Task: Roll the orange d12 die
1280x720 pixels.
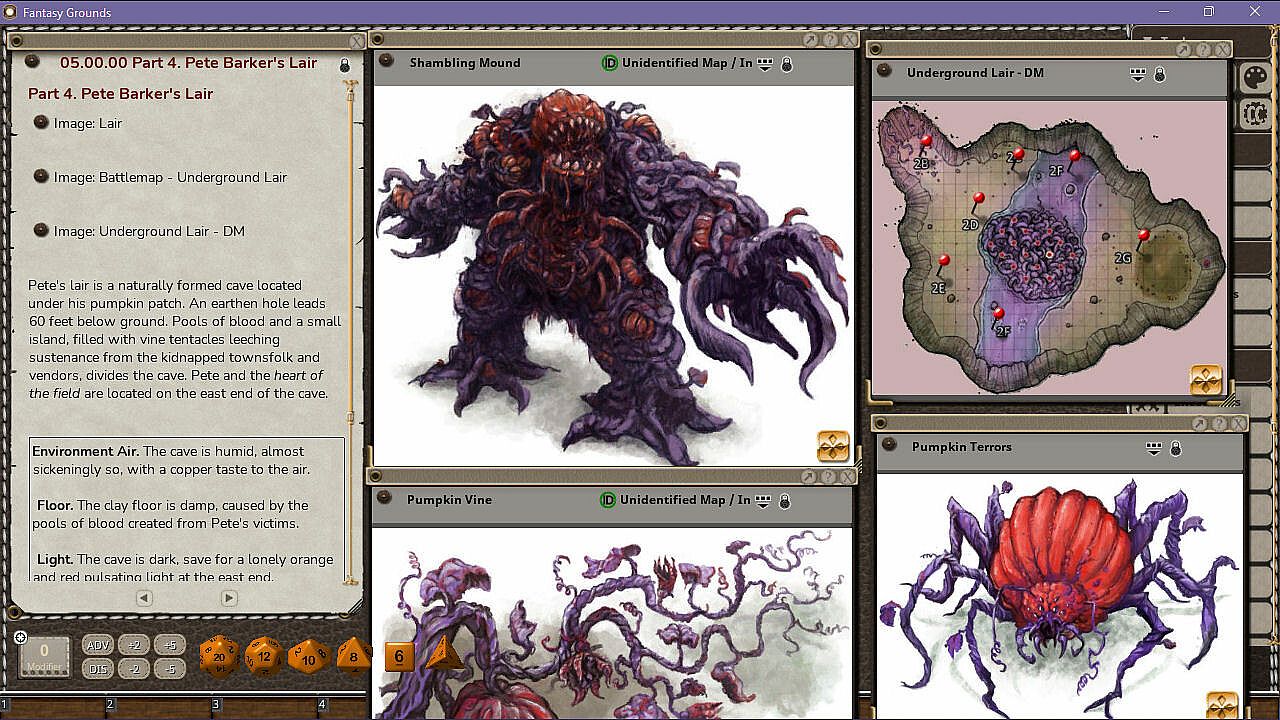Action: [264, 657]
